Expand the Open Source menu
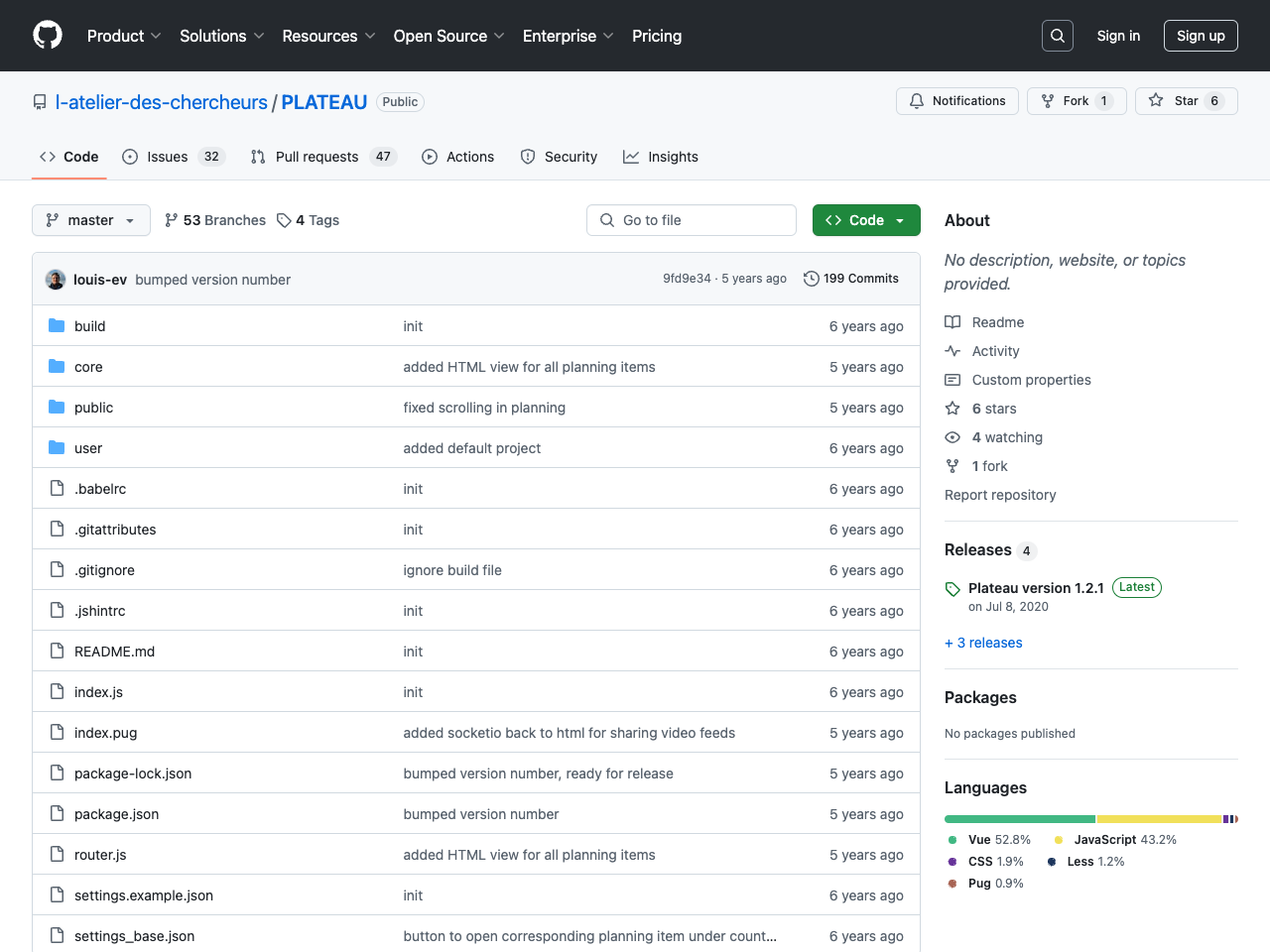 pos(449,36)
